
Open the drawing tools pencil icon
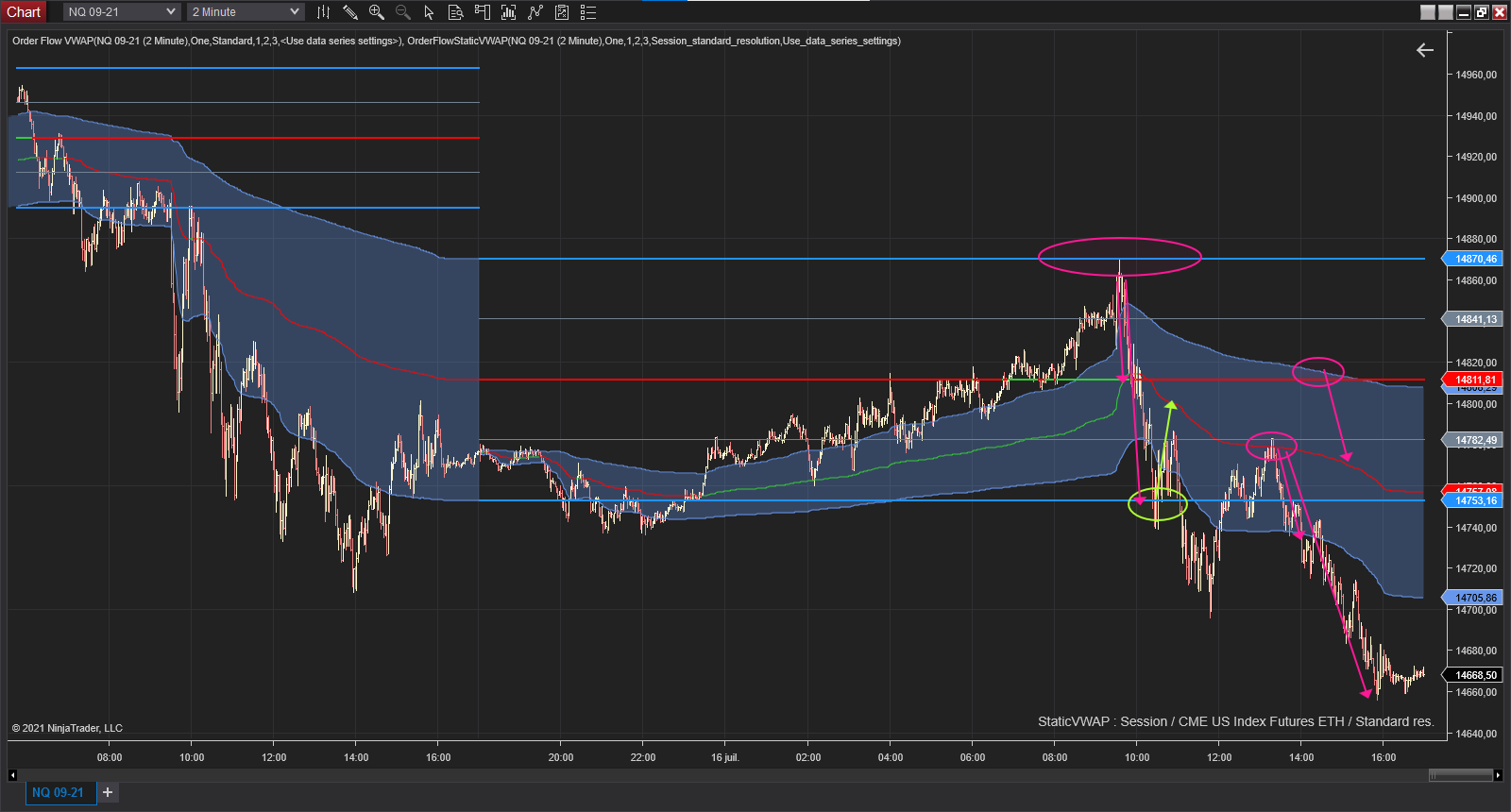[x=349, y=12]
